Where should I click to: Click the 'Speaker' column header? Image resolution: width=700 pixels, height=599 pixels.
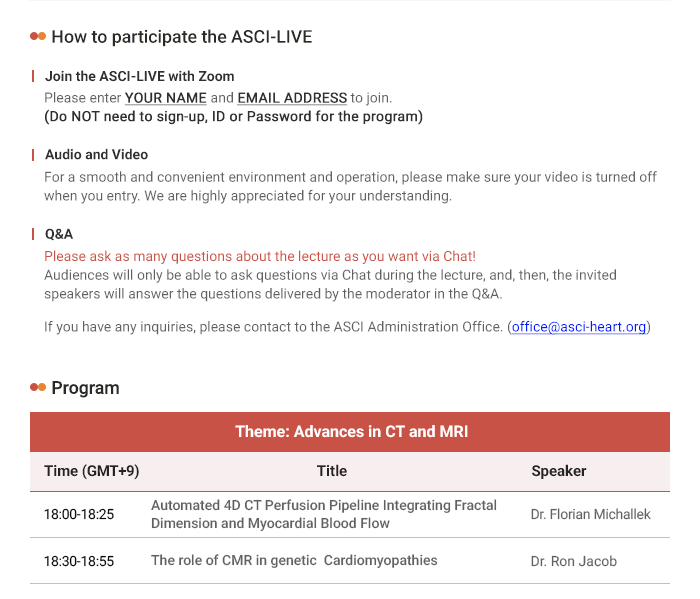click(x=558, y=471)
